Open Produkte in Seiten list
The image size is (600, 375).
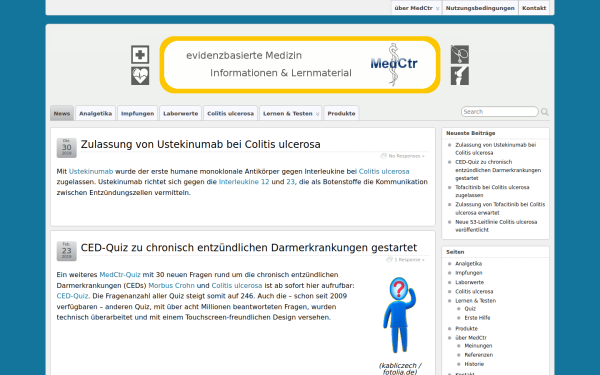pos(466,329)
